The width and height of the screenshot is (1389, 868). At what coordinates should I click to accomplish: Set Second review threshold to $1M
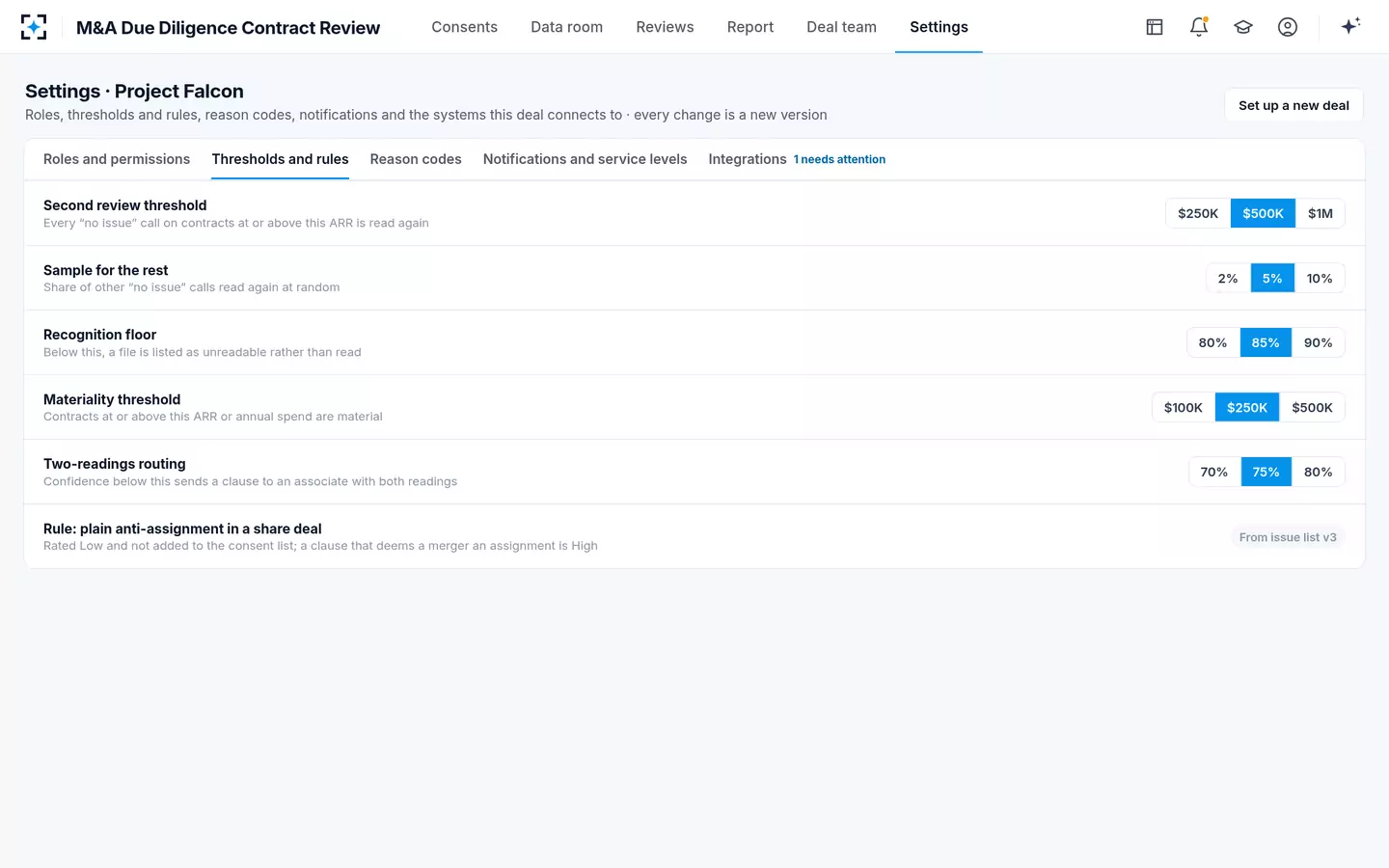point(1321,213)
